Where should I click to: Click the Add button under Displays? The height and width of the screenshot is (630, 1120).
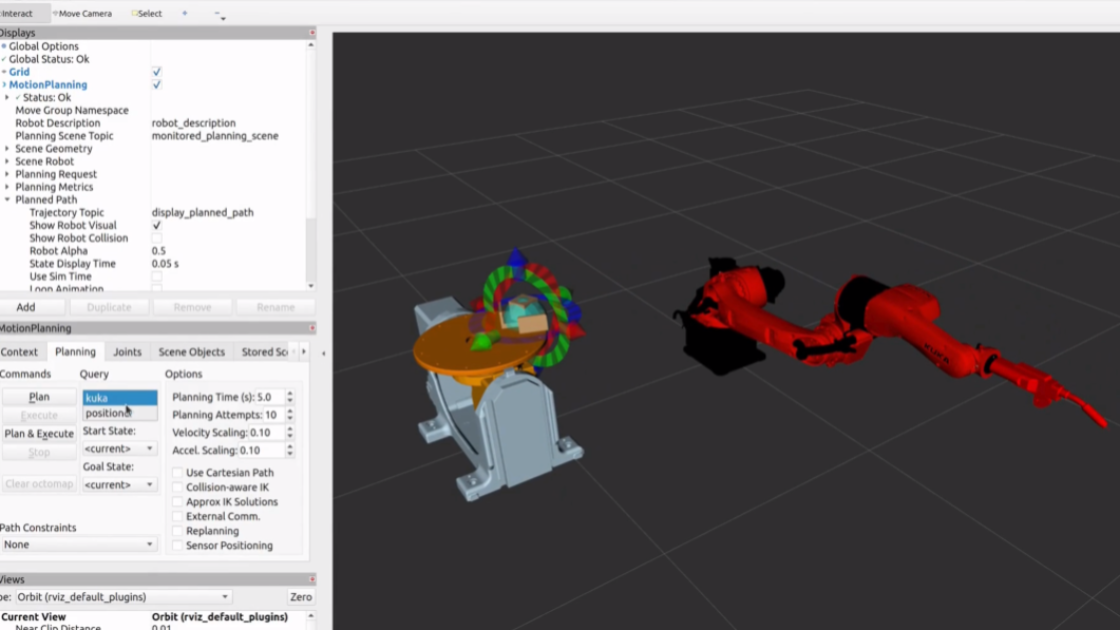coord(25,307)
